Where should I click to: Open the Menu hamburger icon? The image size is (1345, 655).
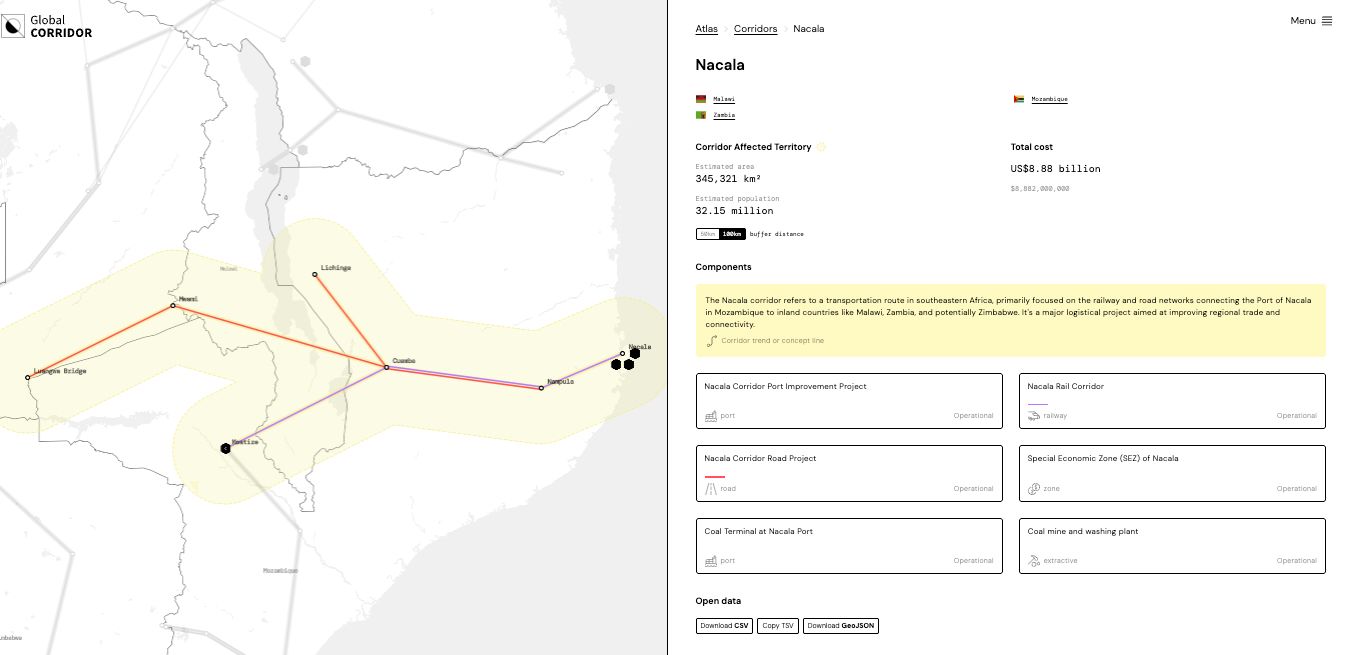click(1327, 21)
